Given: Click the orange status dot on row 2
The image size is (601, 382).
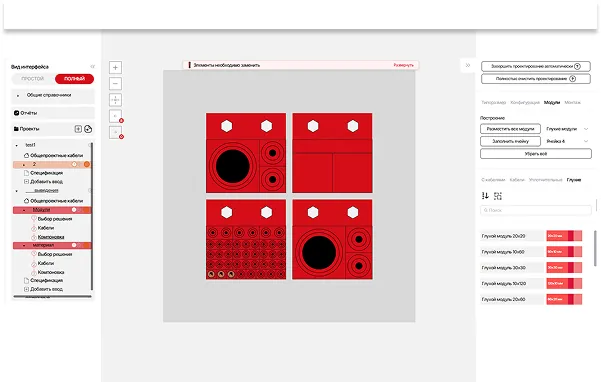Looking at the screenshot, I should tap(87, 164).
